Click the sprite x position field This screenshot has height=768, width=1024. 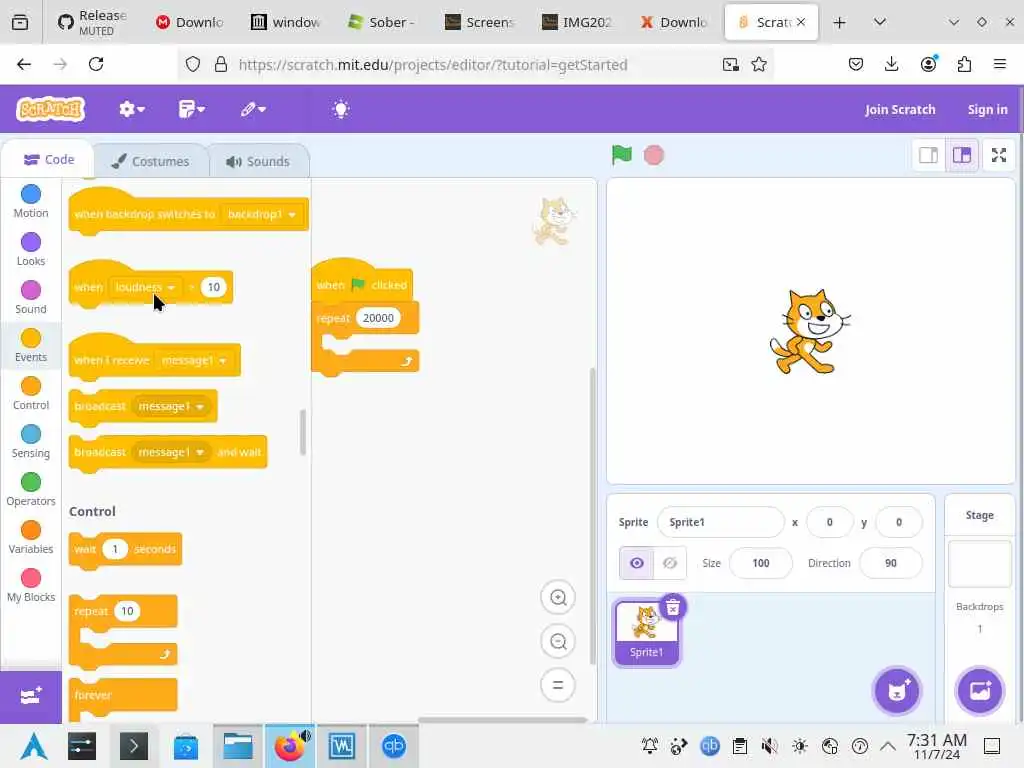click(x=829, y=522)
